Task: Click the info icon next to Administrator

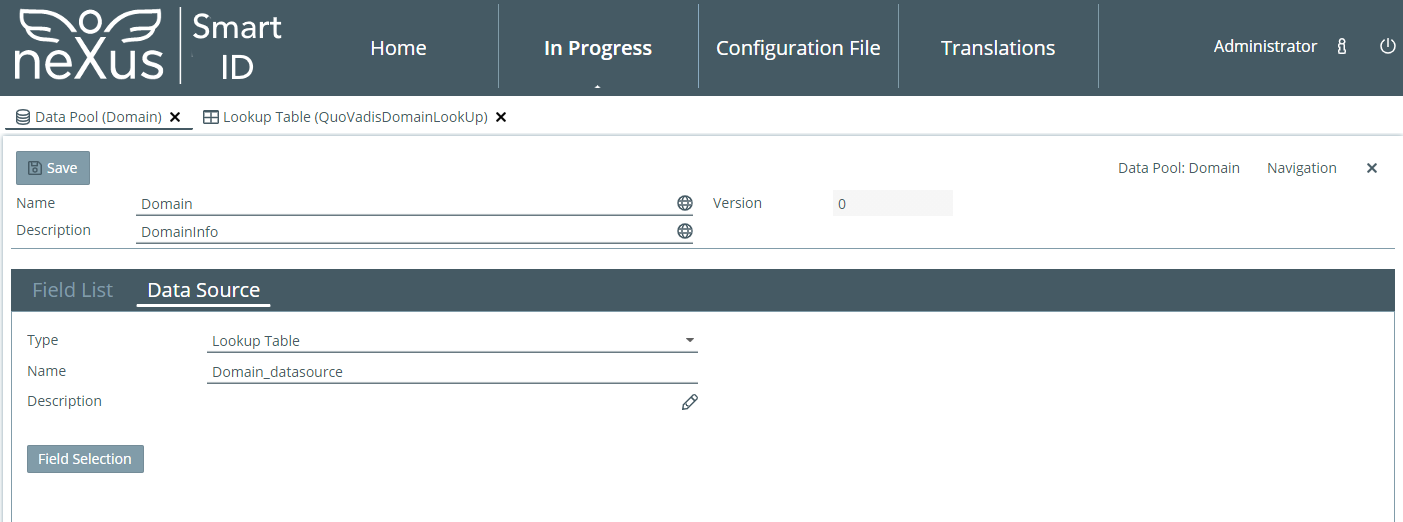Action: coord(1342,47)
